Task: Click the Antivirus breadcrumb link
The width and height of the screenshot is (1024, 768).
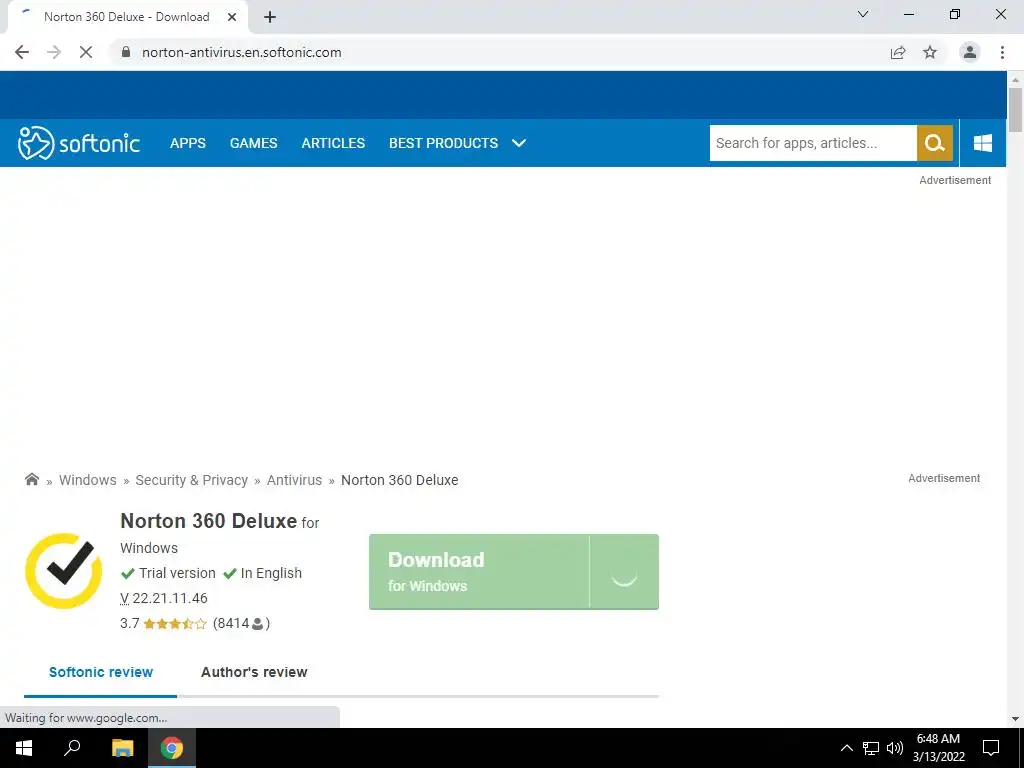Action: click(294, 480)
